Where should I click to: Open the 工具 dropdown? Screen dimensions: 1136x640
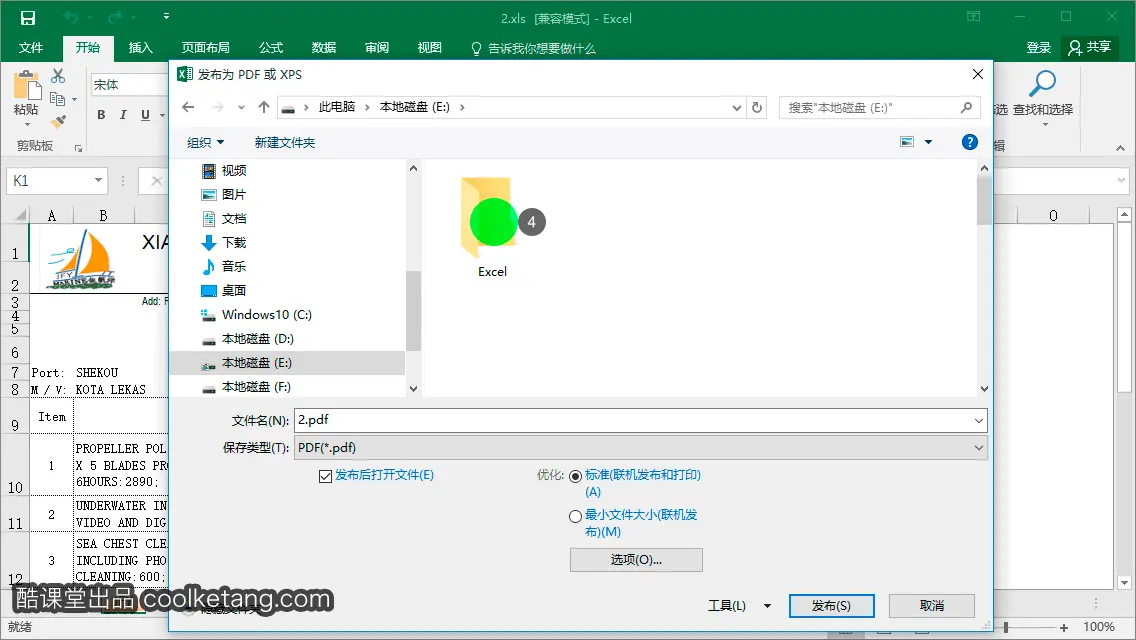(x=739, y=605)
